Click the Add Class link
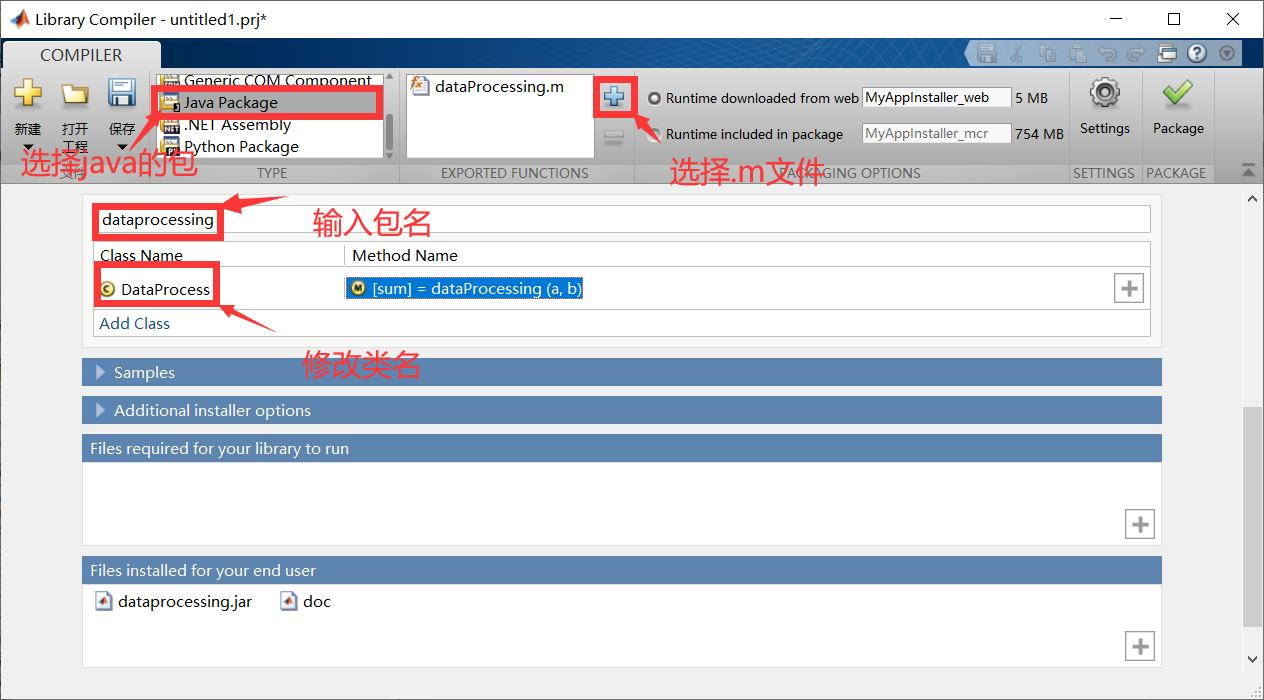The width and height of the screenshot is (1264, 700). coord(135,323)
